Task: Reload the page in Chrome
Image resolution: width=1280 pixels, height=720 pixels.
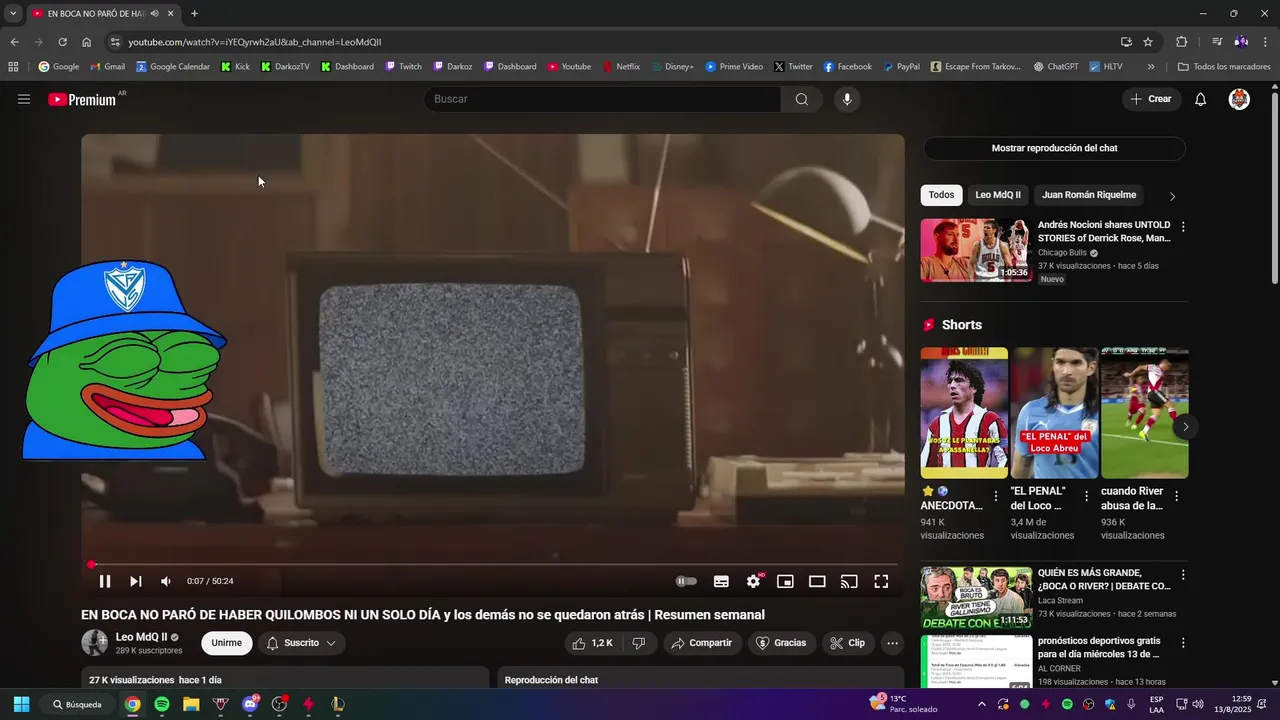Action: [x=62, y=42]
